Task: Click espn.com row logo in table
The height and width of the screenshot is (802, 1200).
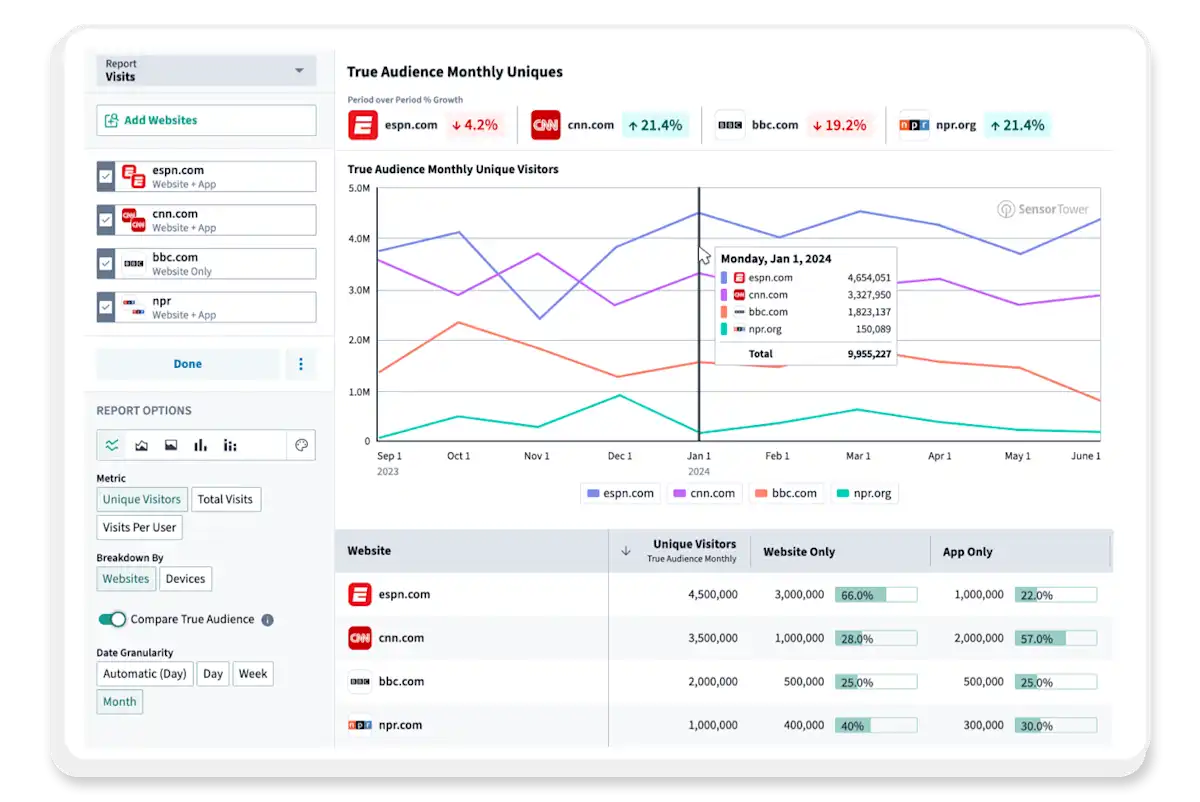Action: 360,594
